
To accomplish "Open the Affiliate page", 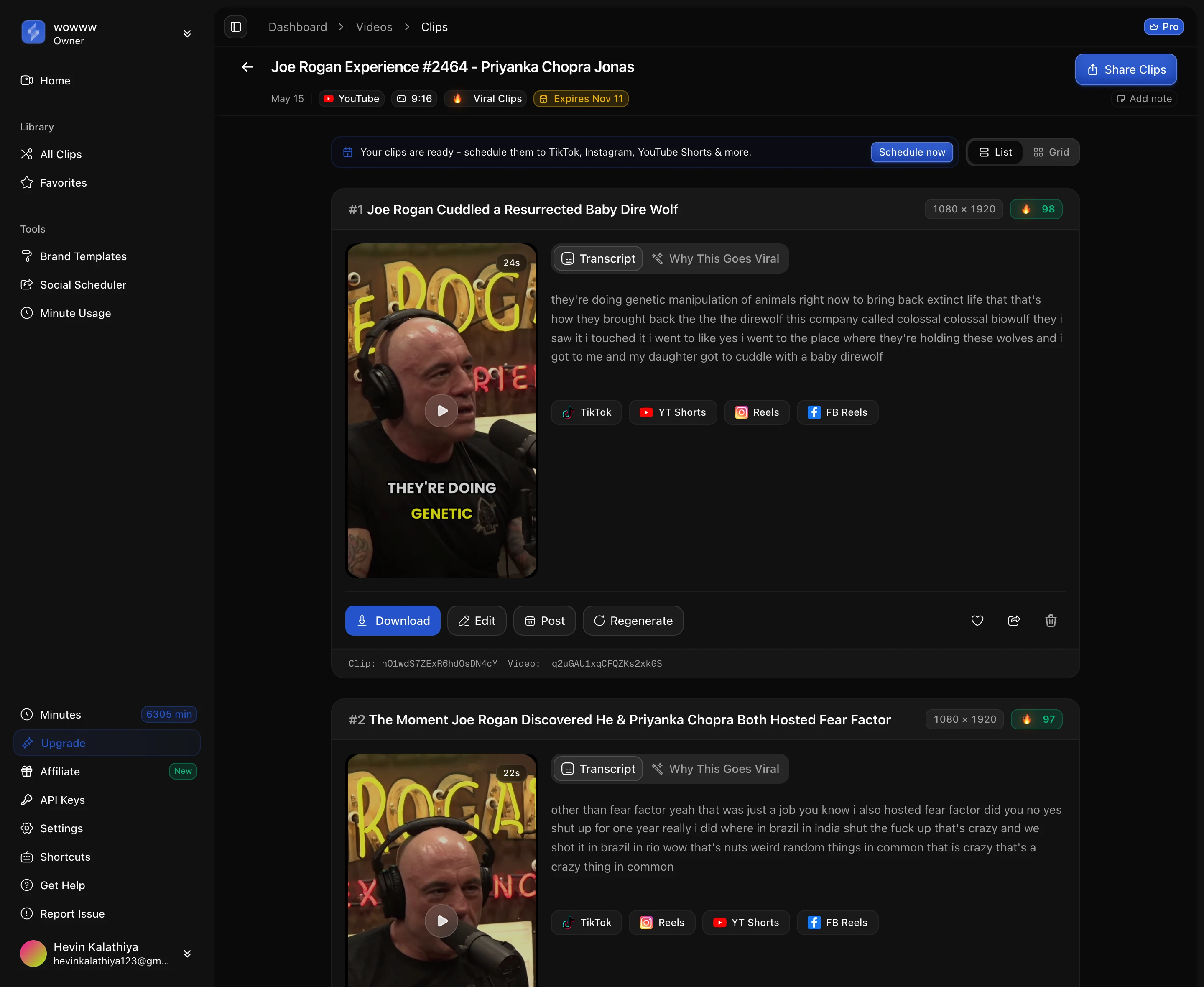I will click(x=107, y=771).
